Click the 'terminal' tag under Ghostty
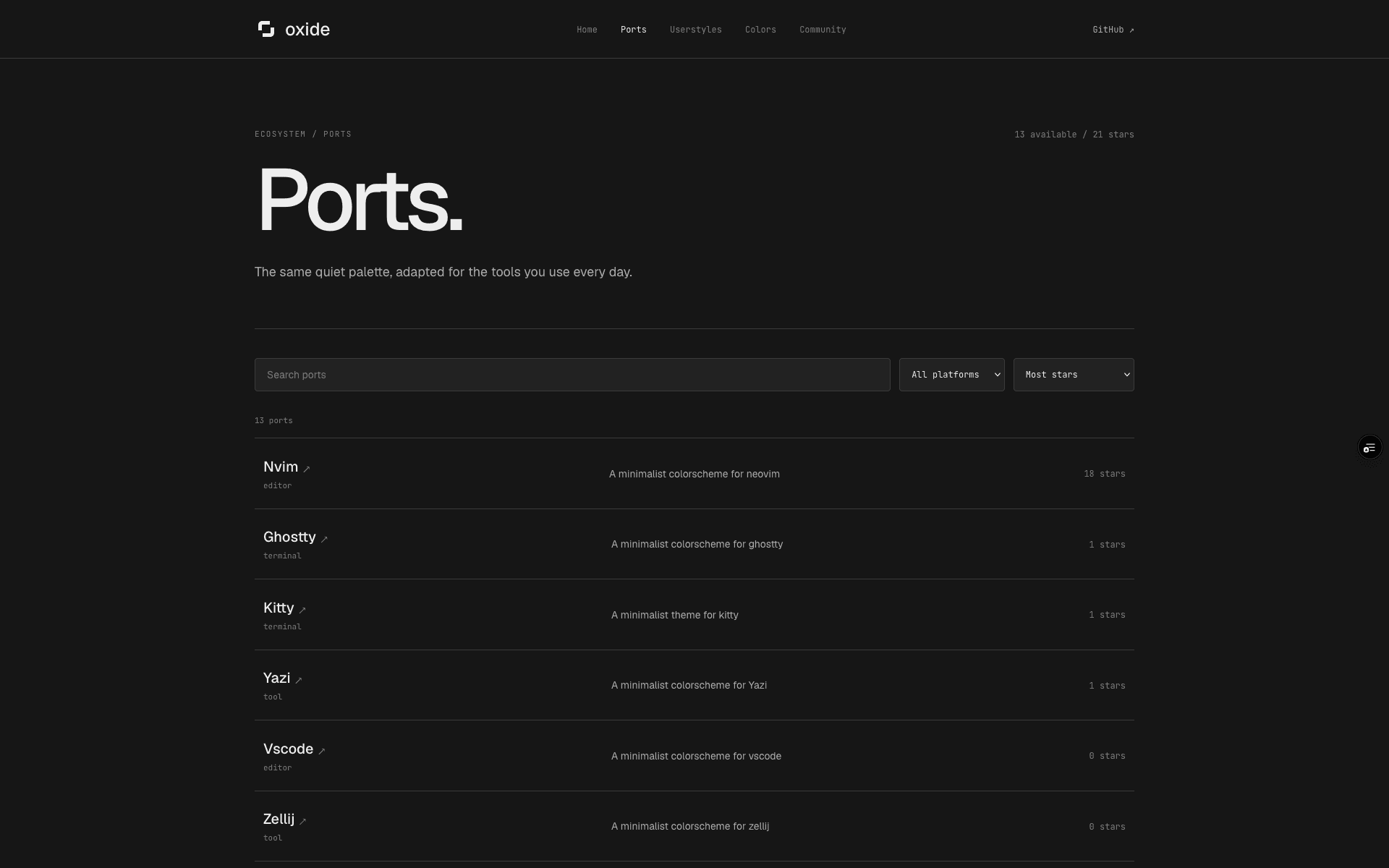 click(x=282, y=556)
